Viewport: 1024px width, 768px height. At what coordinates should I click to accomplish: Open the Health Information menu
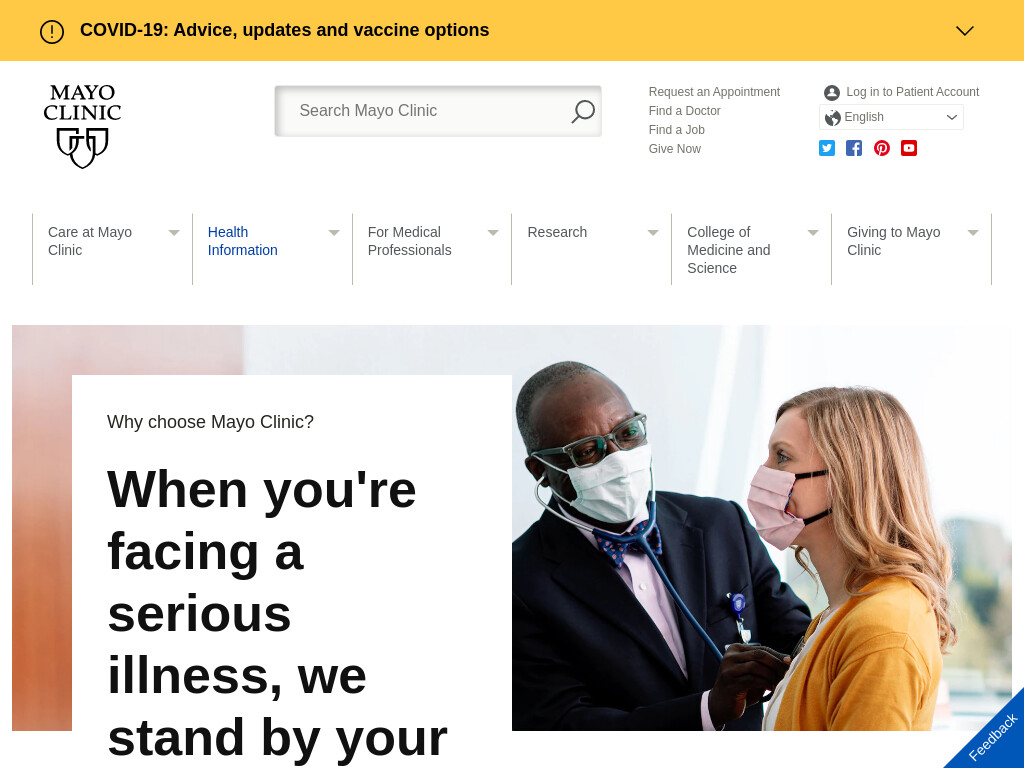coord(242,241)
